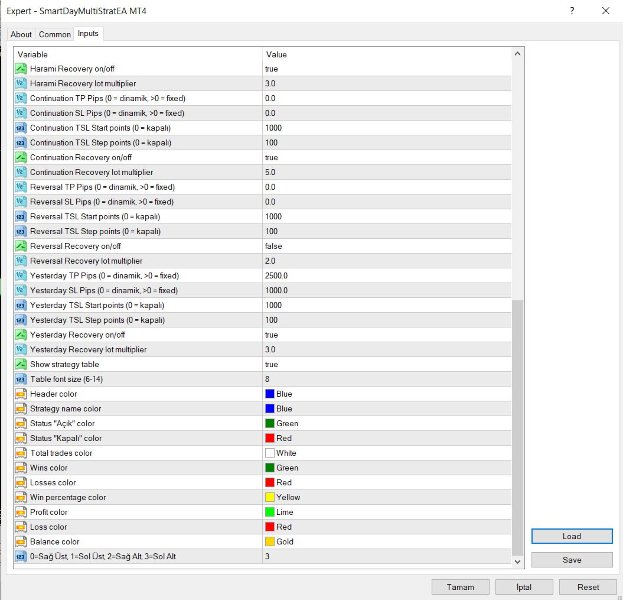Select the Inputs tab
Viewport: 623px width, 600px height.
pos(88,33)
